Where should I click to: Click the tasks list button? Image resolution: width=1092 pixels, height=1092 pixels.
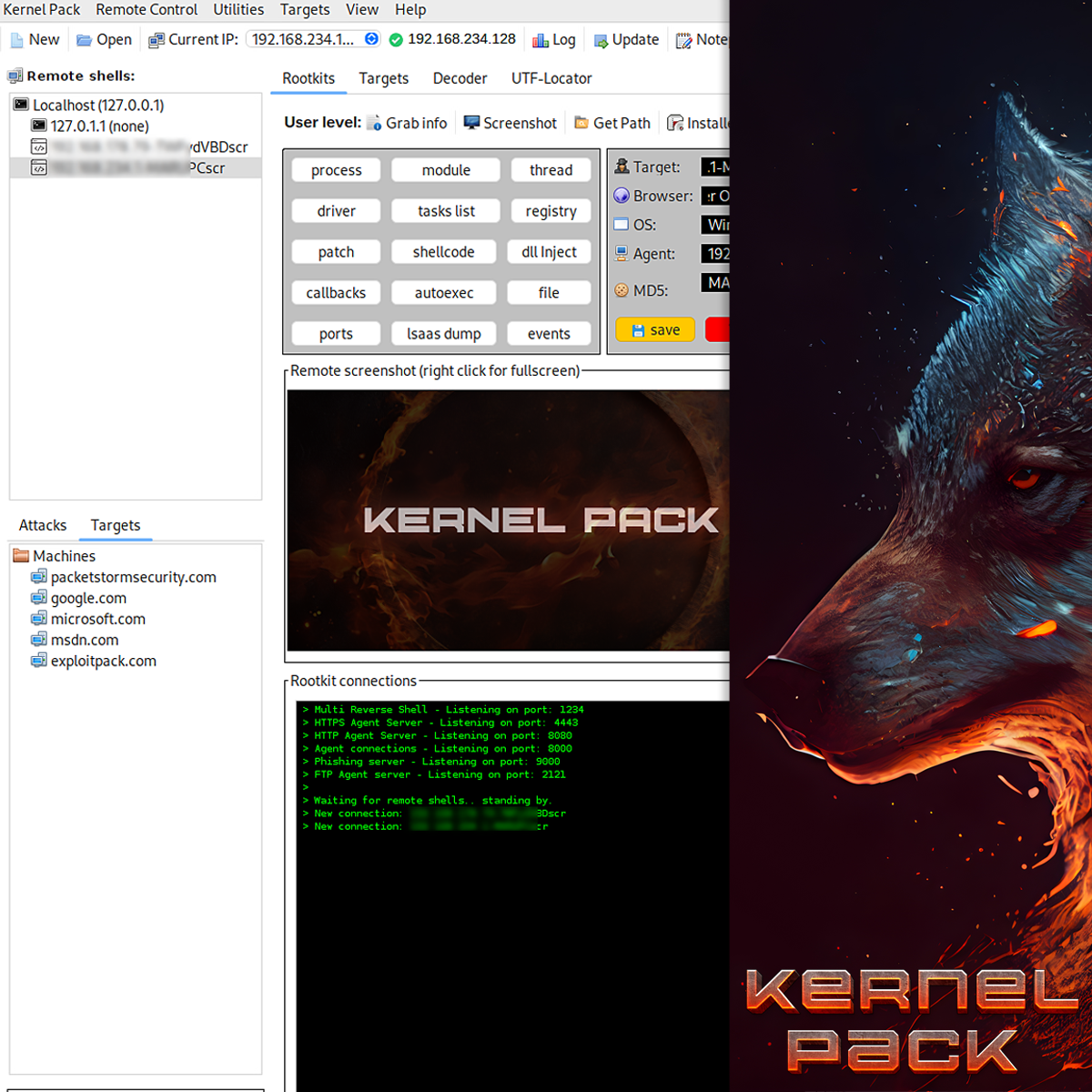pos(446,211)
